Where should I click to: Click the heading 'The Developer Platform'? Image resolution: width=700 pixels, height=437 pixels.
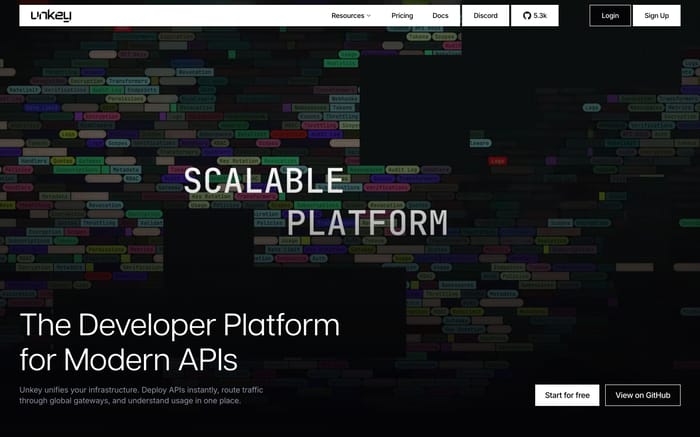pos(179,325)
